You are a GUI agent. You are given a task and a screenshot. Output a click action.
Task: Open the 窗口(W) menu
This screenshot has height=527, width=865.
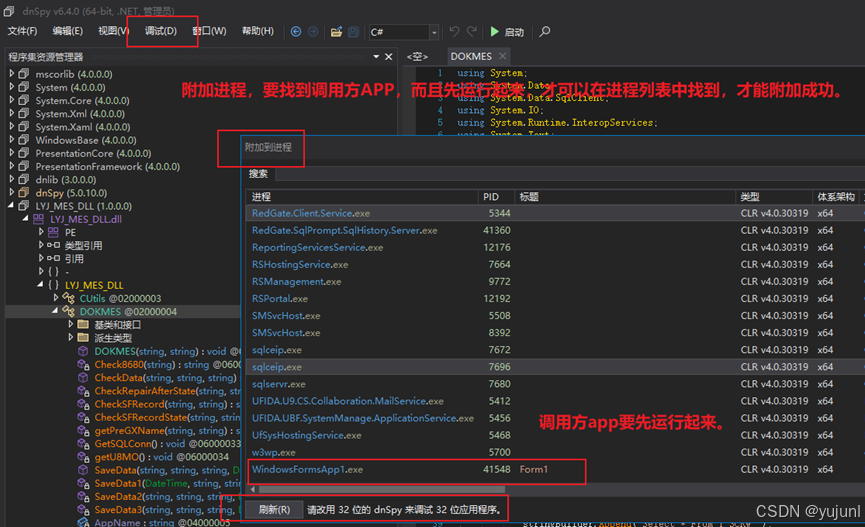[210, 31]
